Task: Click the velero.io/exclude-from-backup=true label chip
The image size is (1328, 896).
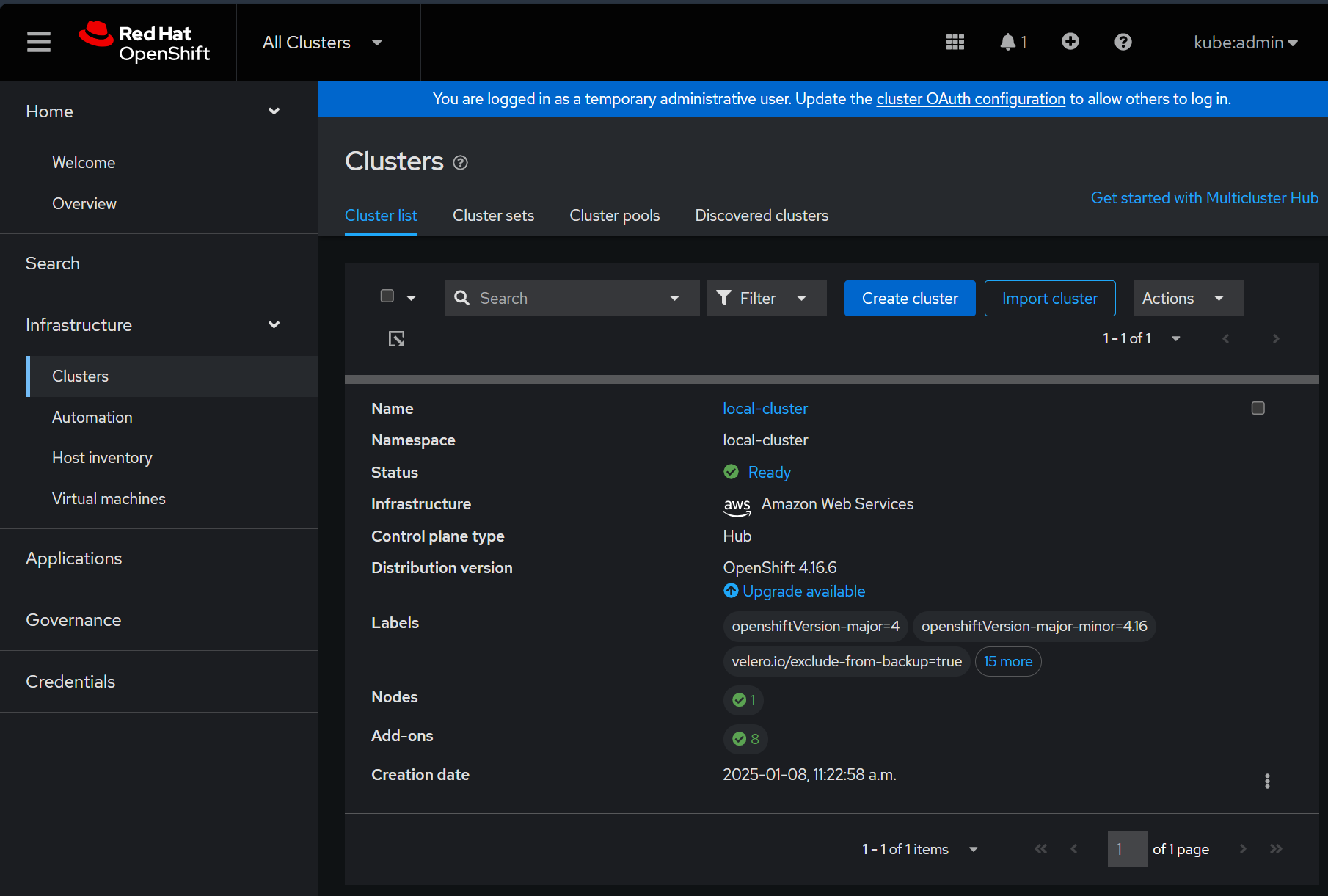Action: click(847, 661)
